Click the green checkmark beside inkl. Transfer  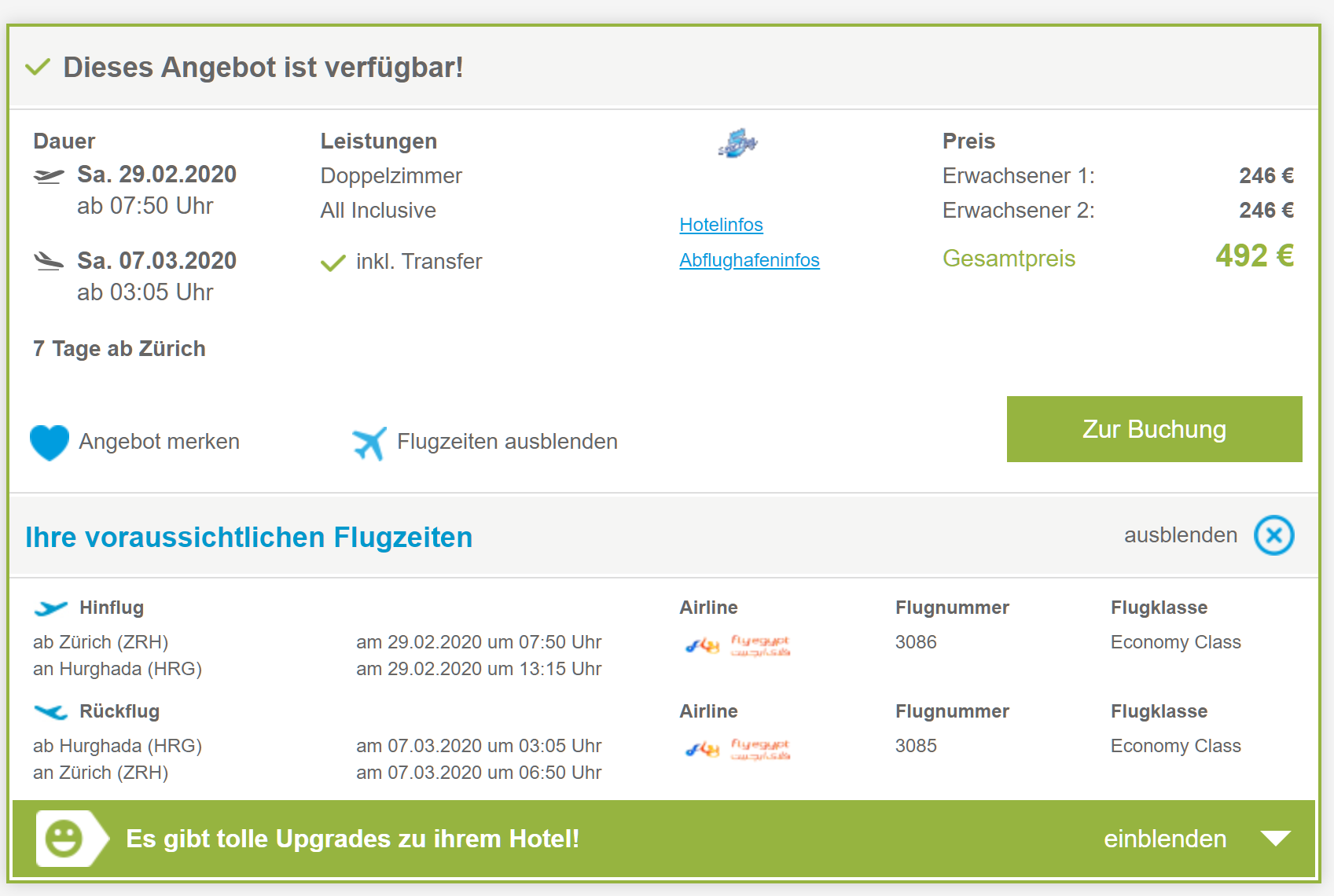pos(333,263)
